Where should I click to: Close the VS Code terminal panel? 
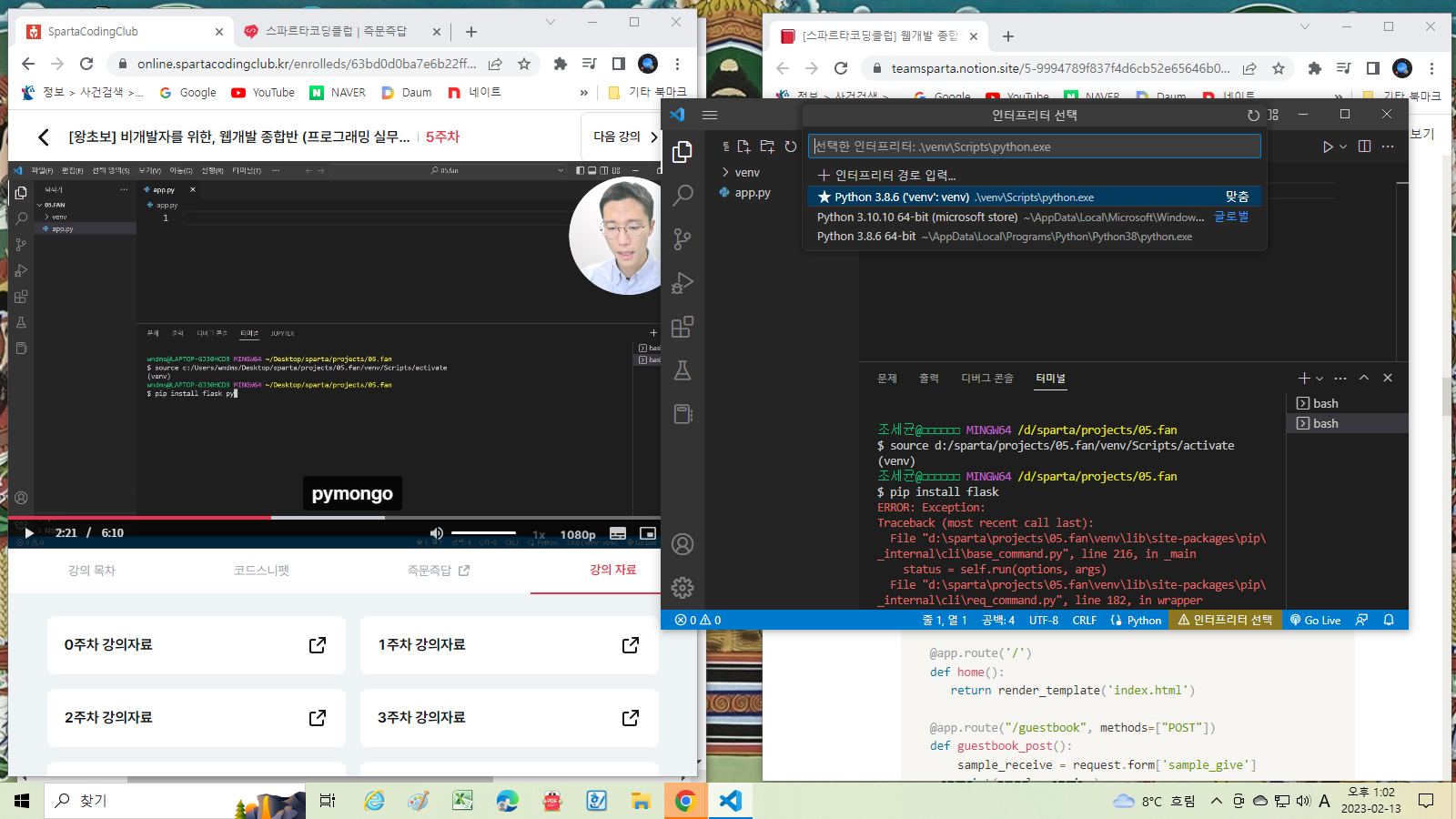1388,378
